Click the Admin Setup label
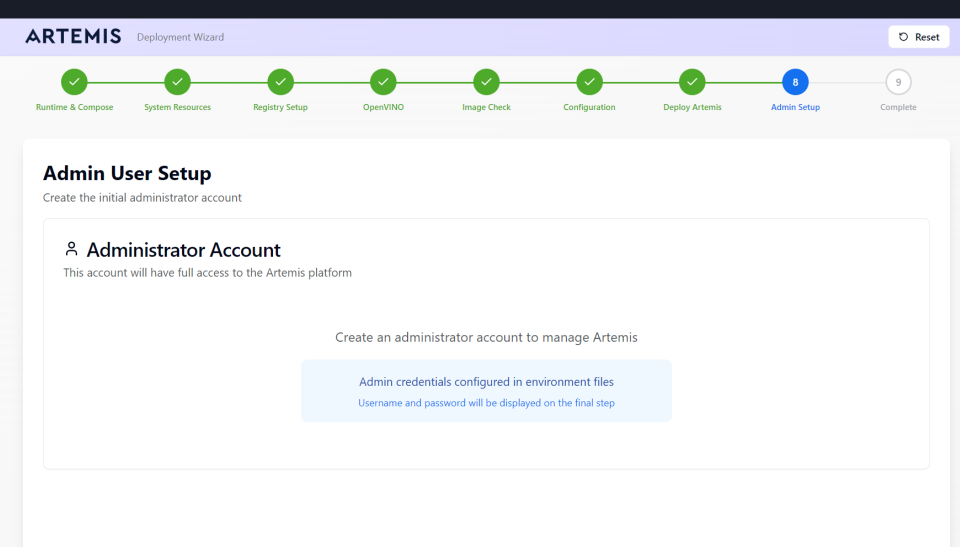This screenshot has width=960, height=547. click(x=795, y=107)
